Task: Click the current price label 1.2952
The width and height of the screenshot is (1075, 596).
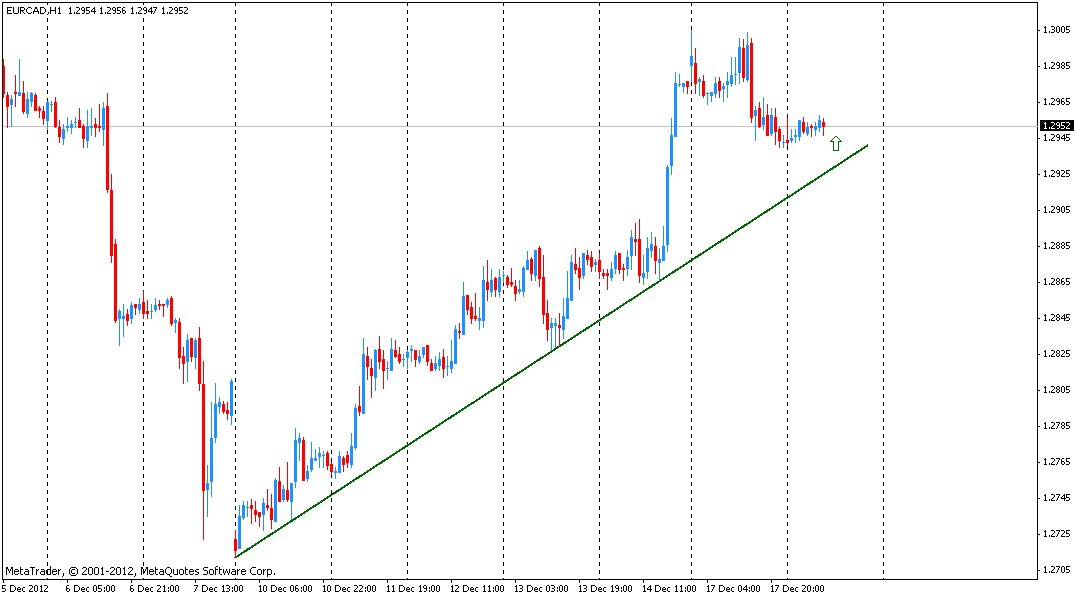Action: pos(1056,126)
